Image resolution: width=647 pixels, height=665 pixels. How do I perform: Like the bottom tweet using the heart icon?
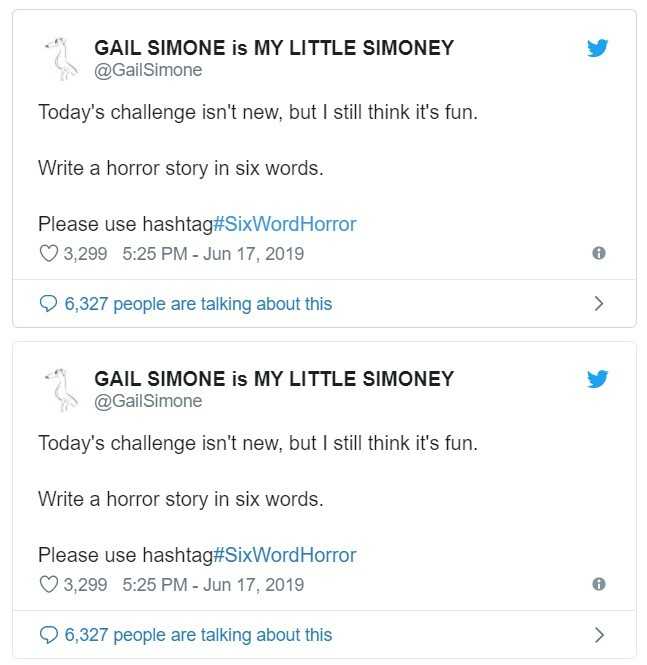49,585
